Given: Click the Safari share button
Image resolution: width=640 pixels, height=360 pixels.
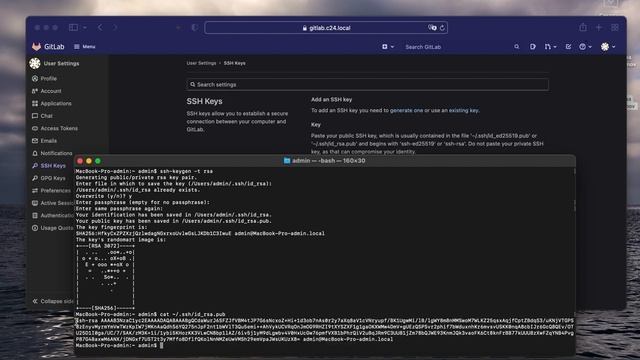Looking at the screenshot, I should click(583, 27).
